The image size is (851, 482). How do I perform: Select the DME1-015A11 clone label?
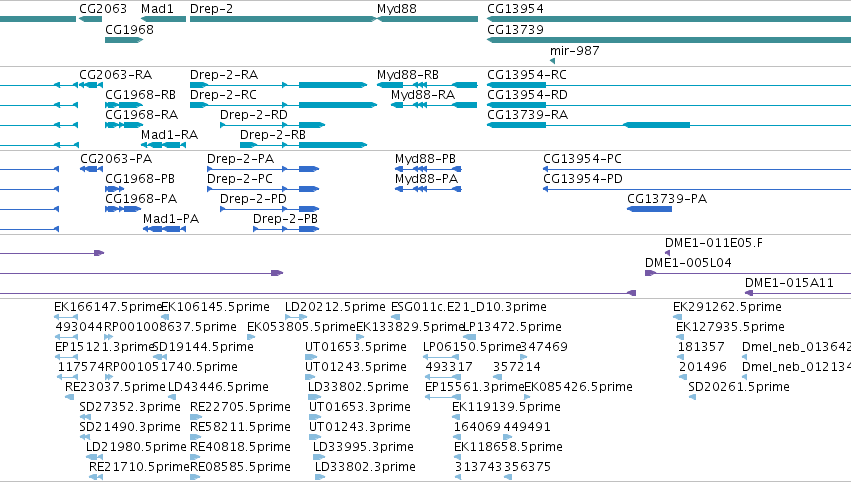tap(789, 283)
